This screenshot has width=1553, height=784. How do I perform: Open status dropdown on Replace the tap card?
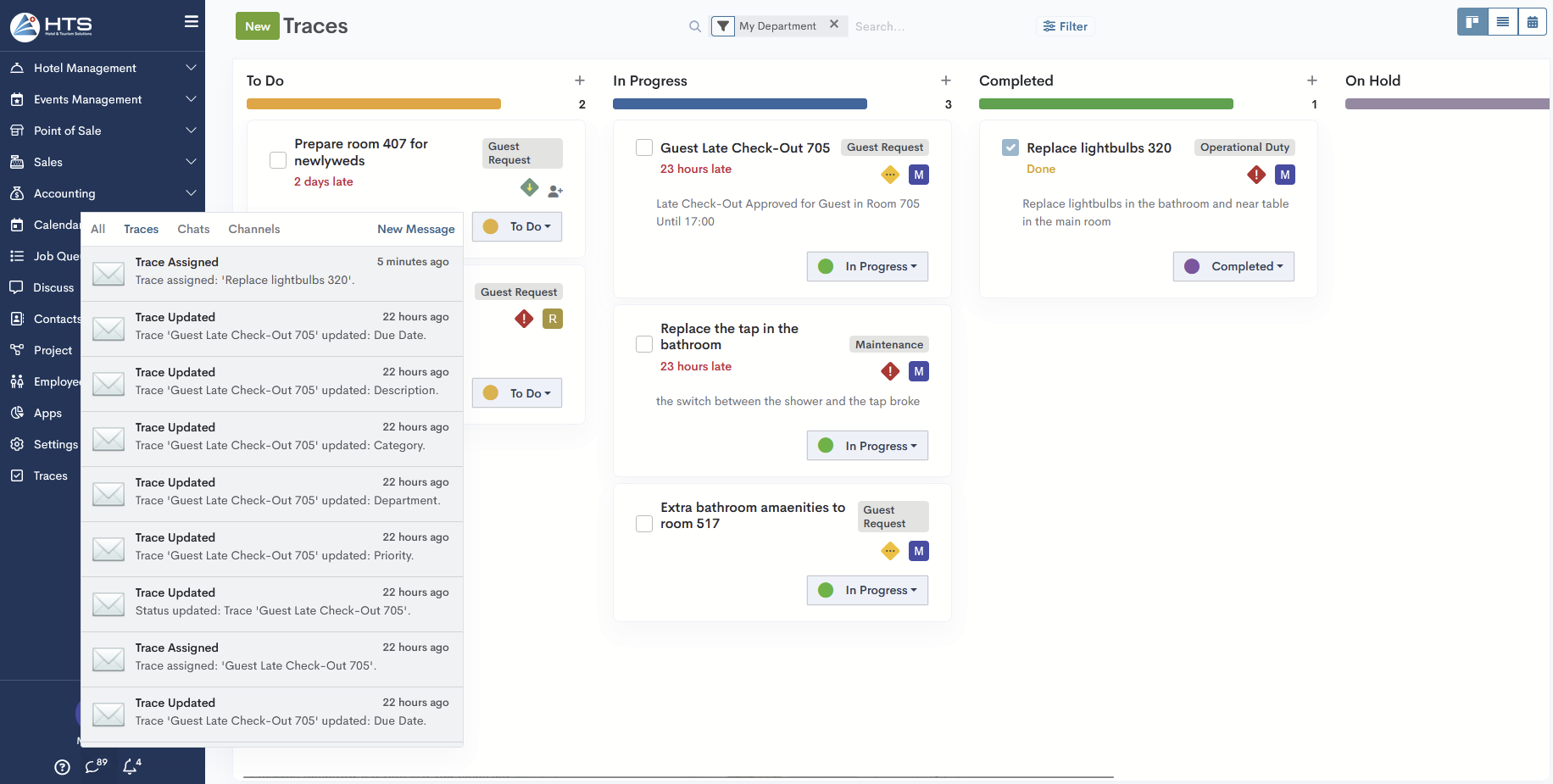(x=867, y=446)
